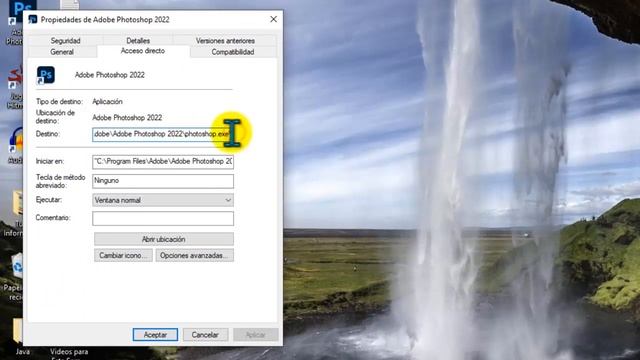Click the Cancelar button
The width and height of the screenshot is (640, 360).
tap(205, 335)
